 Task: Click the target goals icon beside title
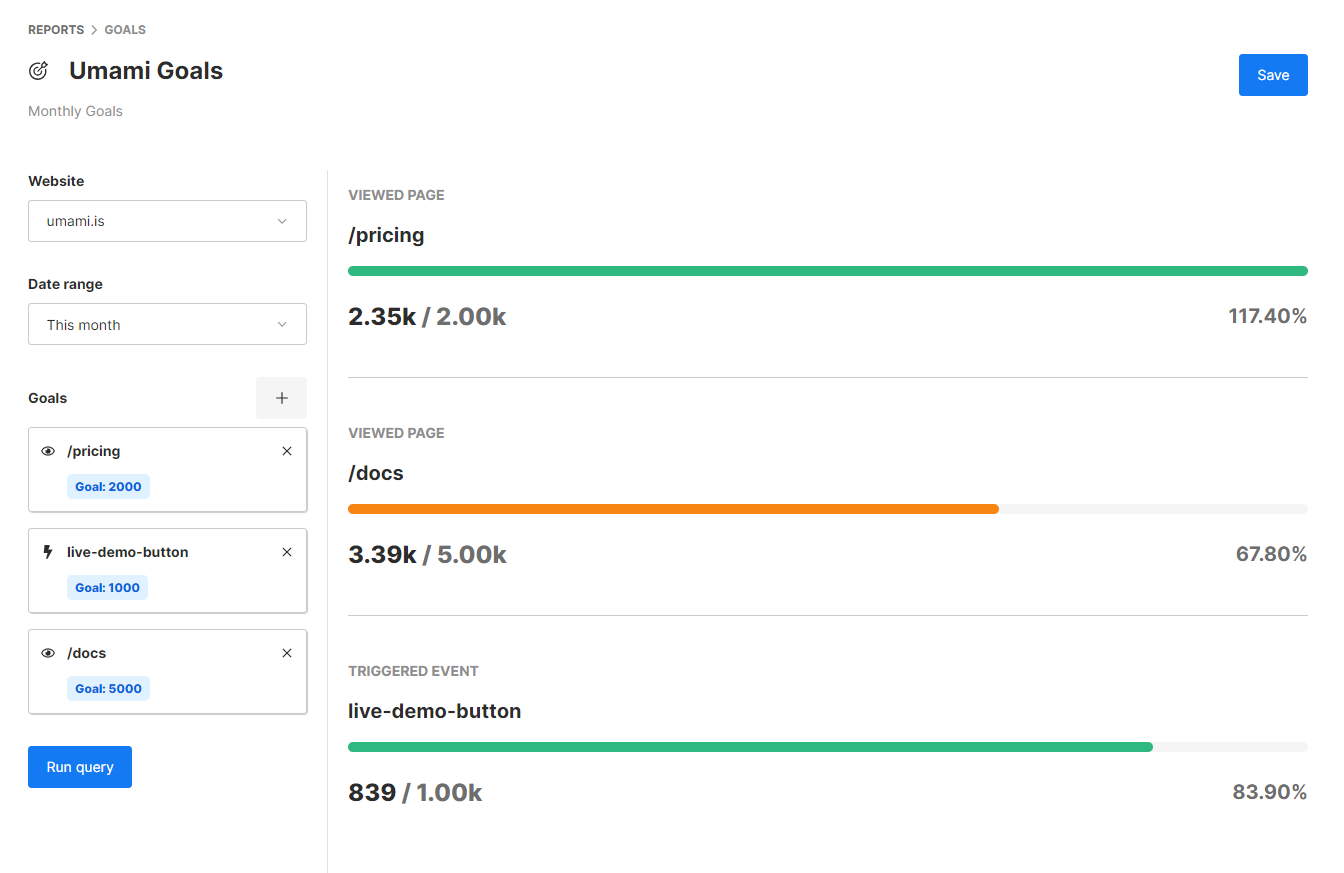click(x=38, y=71)
